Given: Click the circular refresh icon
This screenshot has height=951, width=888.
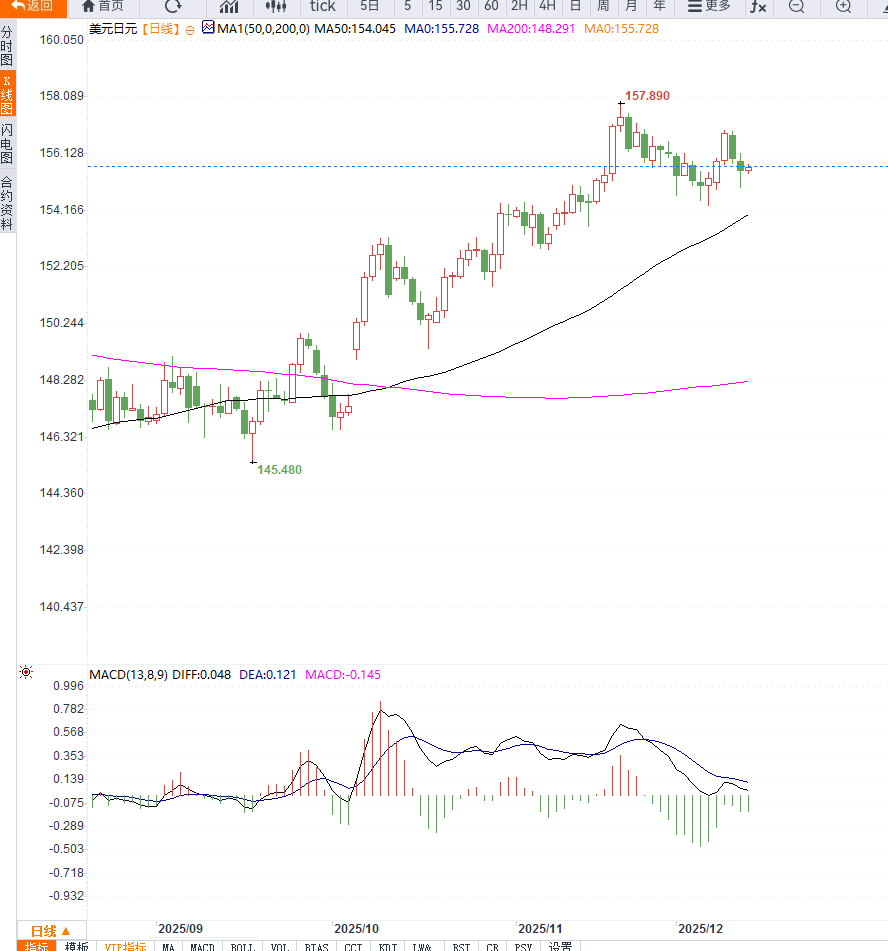Looking at the screenshot, I should click(173, 7).
